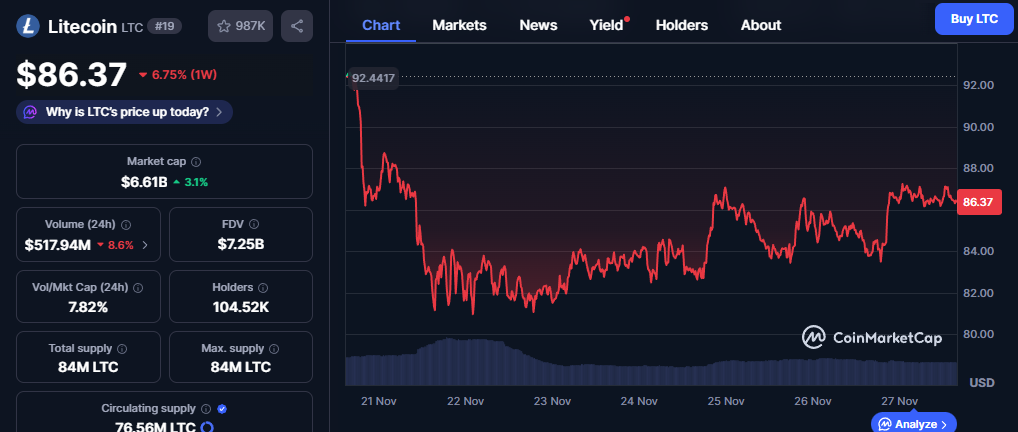Screen dimensions: 1018x432
Task: Select the Yield tab
Action: click(606, 25)
